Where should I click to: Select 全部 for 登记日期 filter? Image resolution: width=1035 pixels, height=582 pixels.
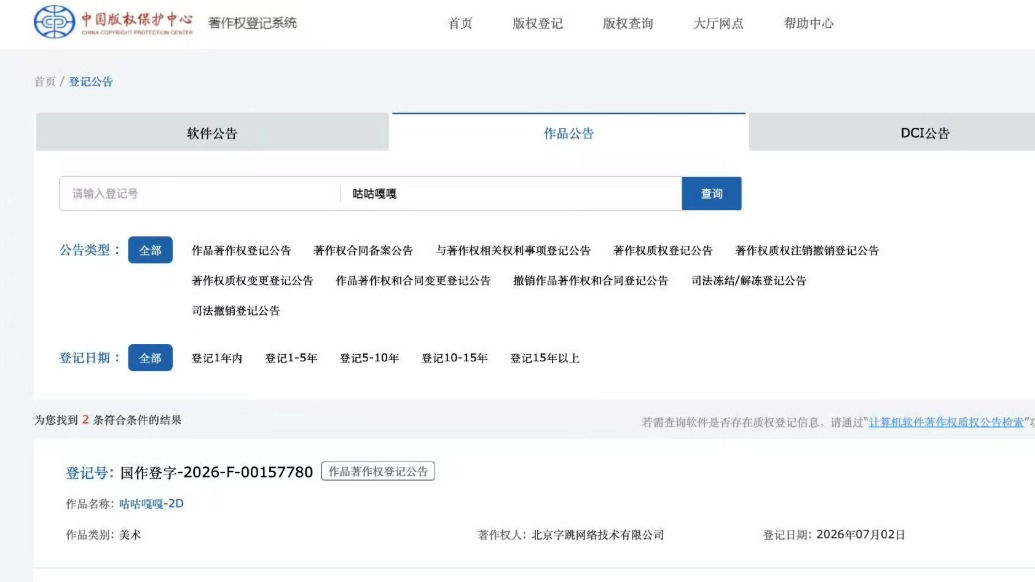(150, 358)
